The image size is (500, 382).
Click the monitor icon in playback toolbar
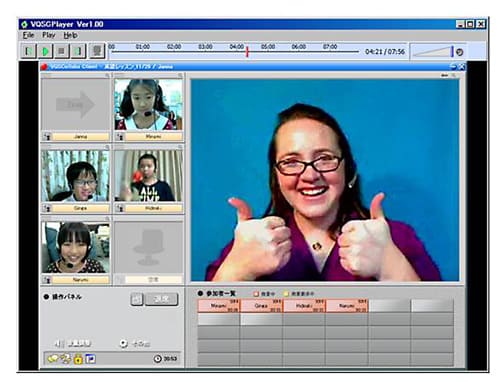click(97, 51)
